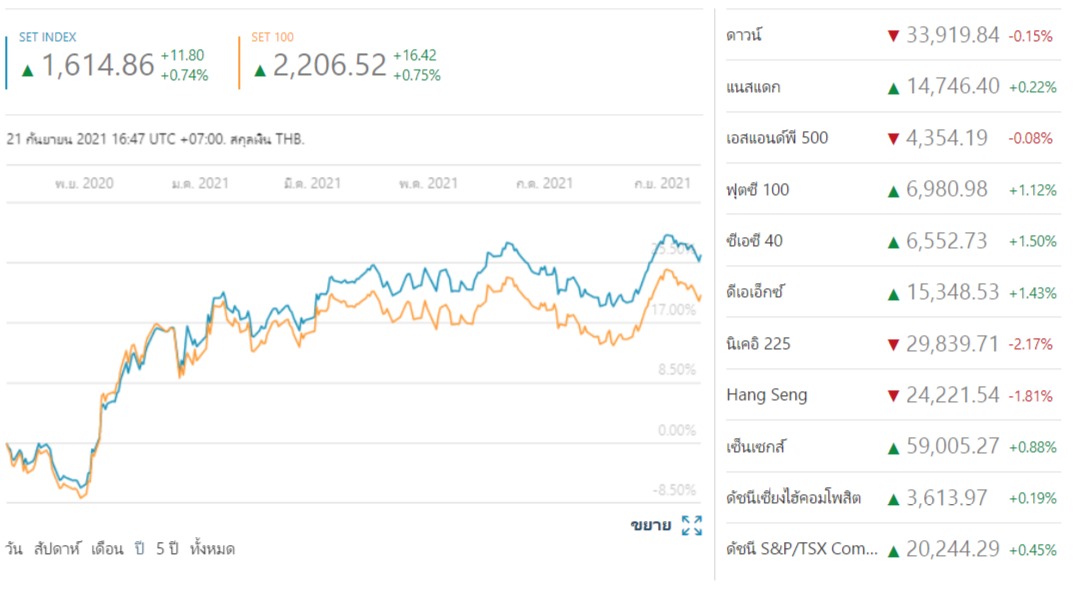
Task: Show all data with ทั้งหมด range
Action: 212,548
